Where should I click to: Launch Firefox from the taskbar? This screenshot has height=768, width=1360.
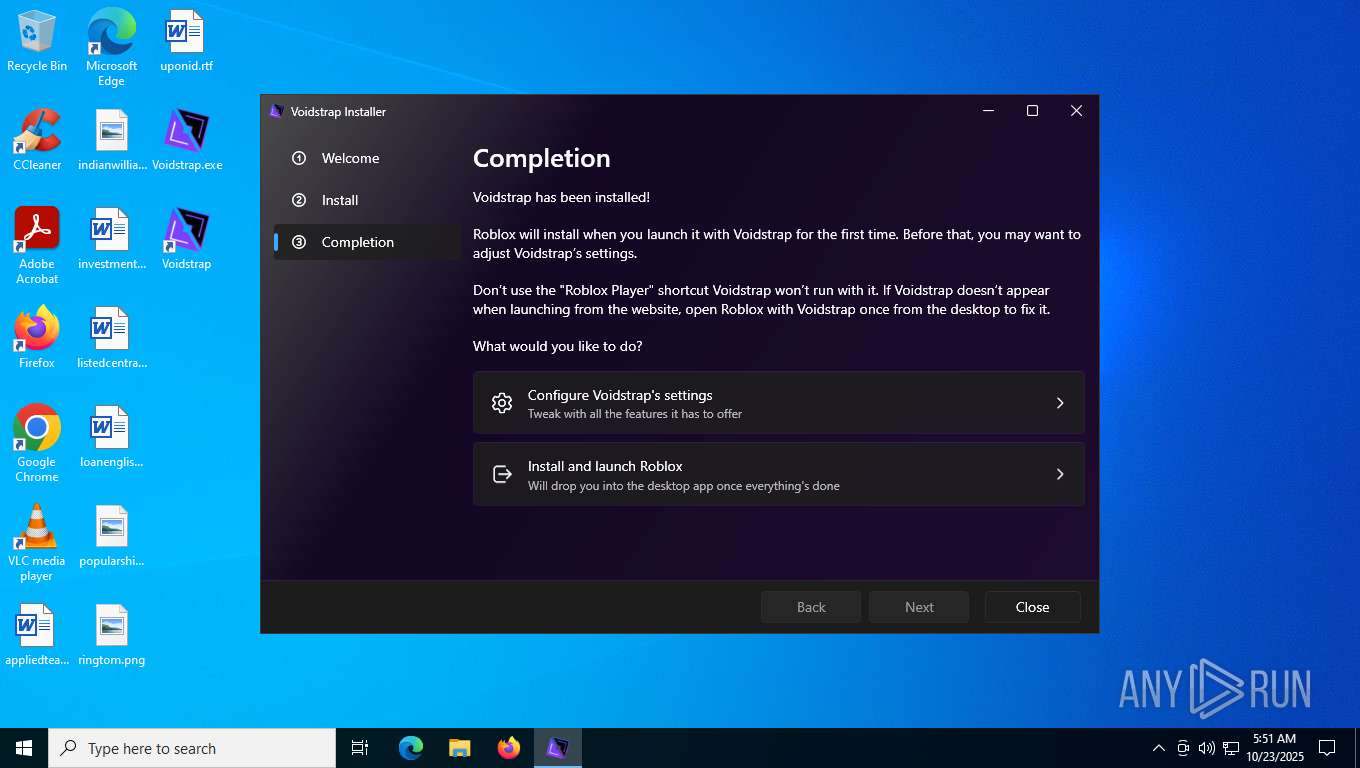[509, 748]
